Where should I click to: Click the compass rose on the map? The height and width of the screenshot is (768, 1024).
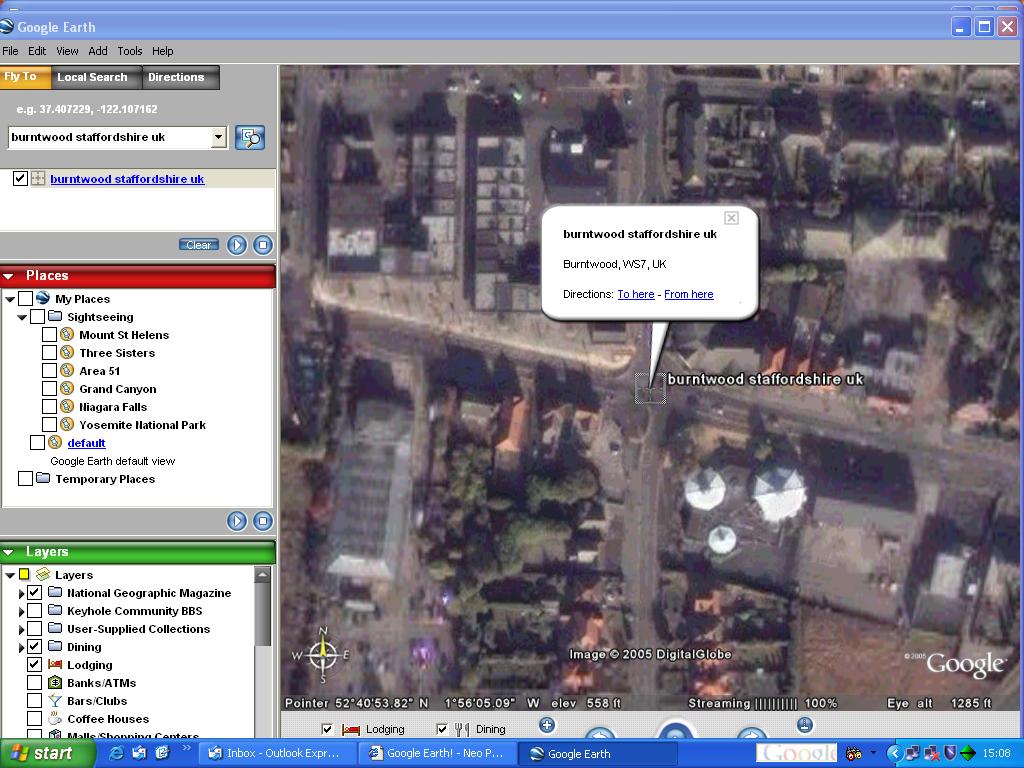pyautogui.click(x=322, y=655)
